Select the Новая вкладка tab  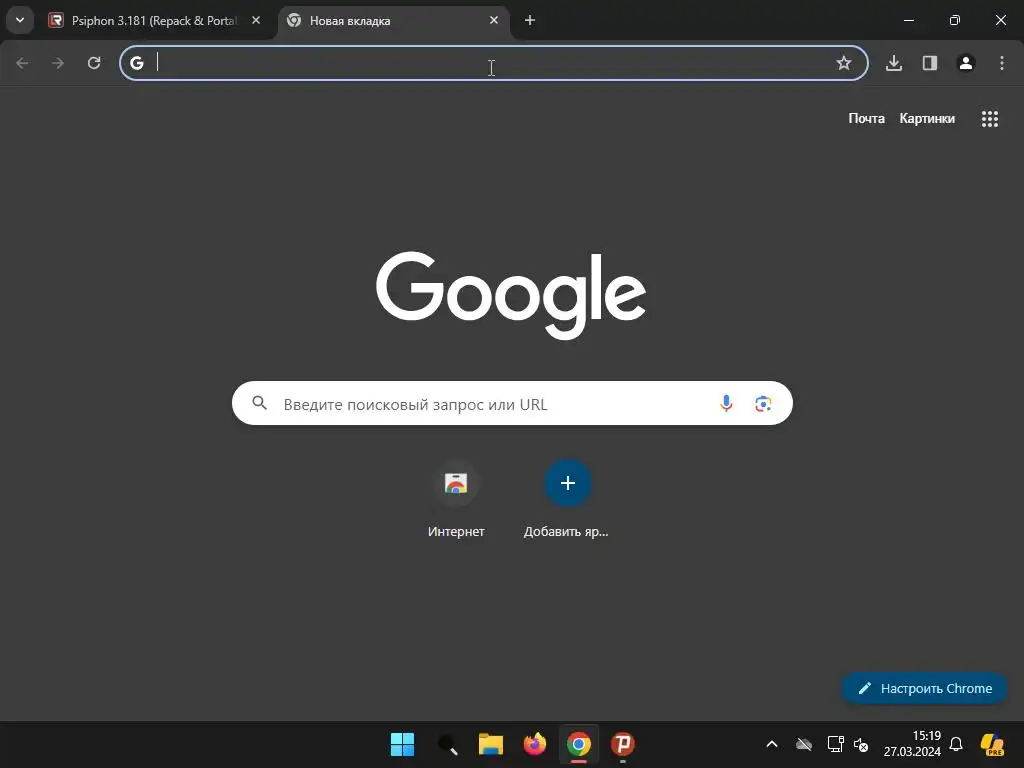(394, 21)
